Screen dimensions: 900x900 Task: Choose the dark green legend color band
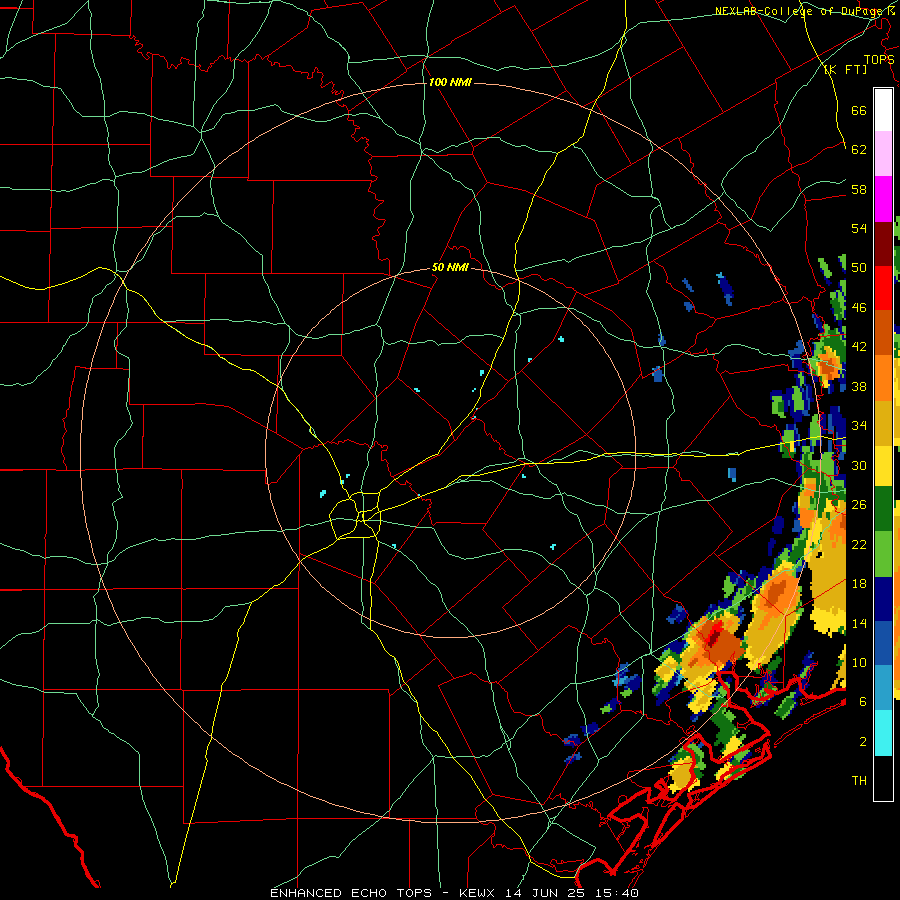(x=883, y=509)
